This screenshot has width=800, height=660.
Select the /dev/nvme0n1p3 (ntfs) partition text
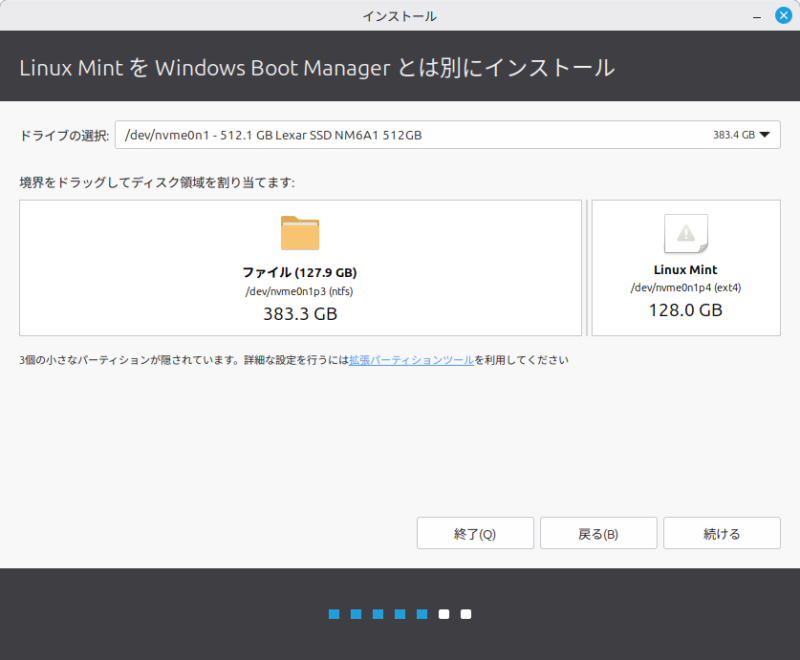tap(299, 292)
